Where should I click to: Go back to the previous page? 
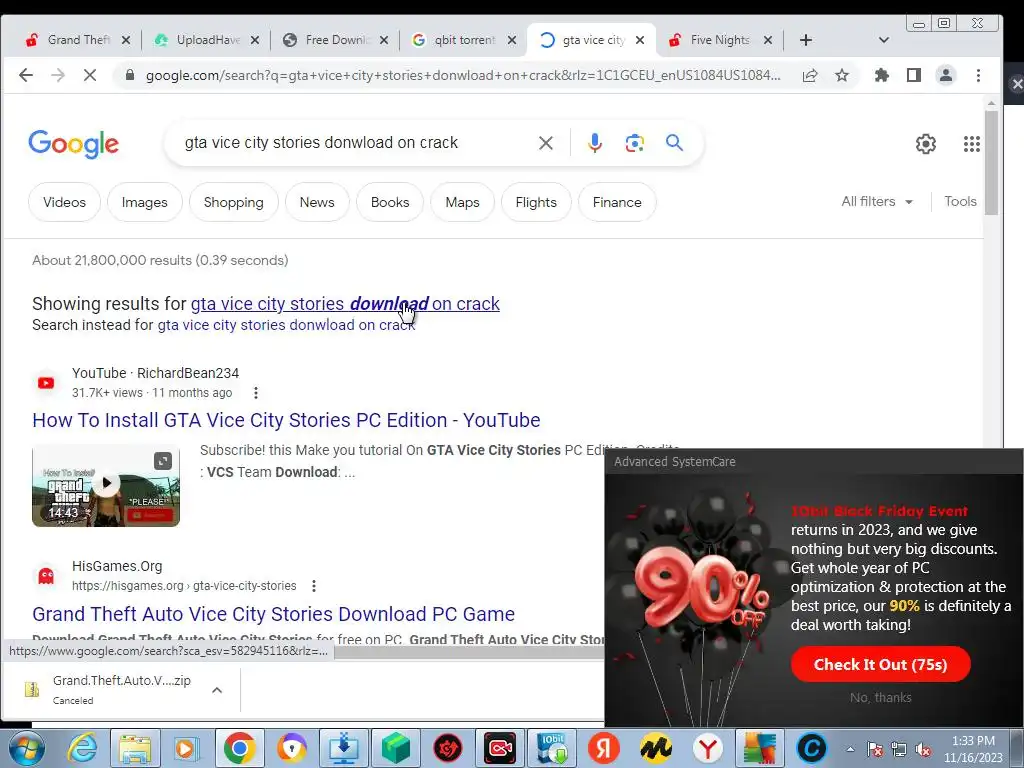coord(26,75)
